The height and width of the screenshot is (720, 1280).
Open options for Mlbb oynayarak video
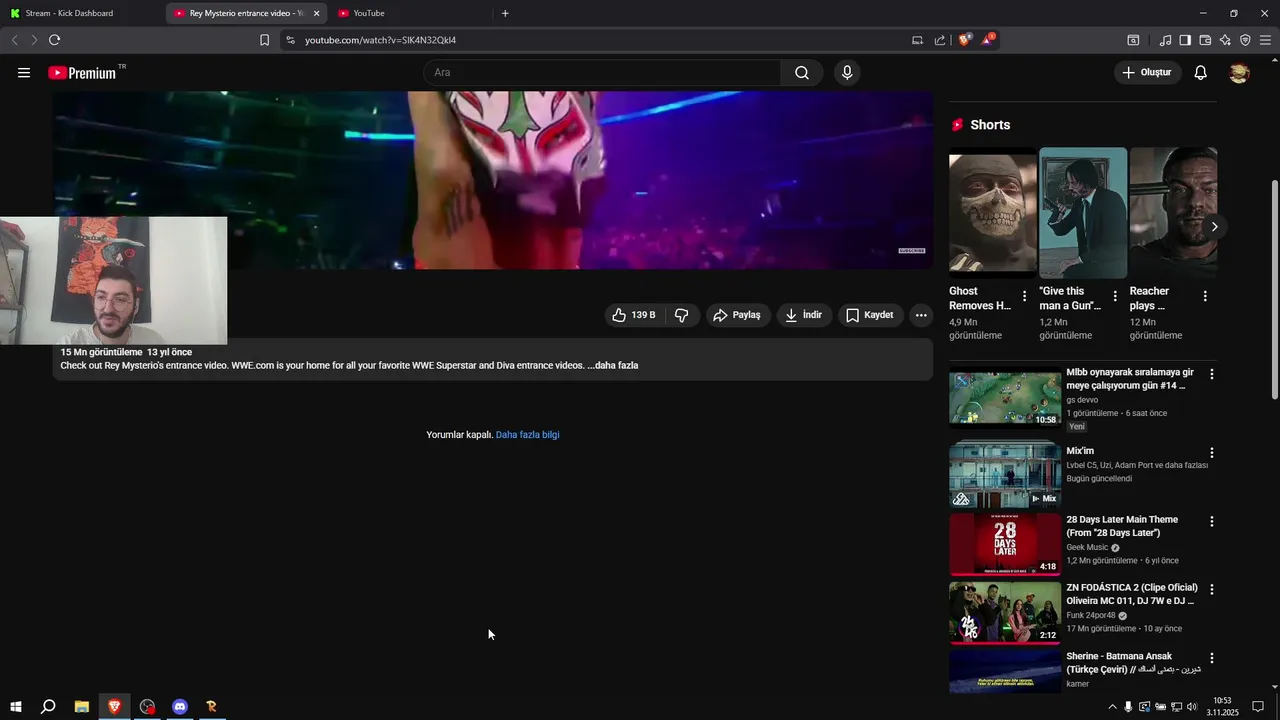pyautogui.click(x=1212, y=374)
